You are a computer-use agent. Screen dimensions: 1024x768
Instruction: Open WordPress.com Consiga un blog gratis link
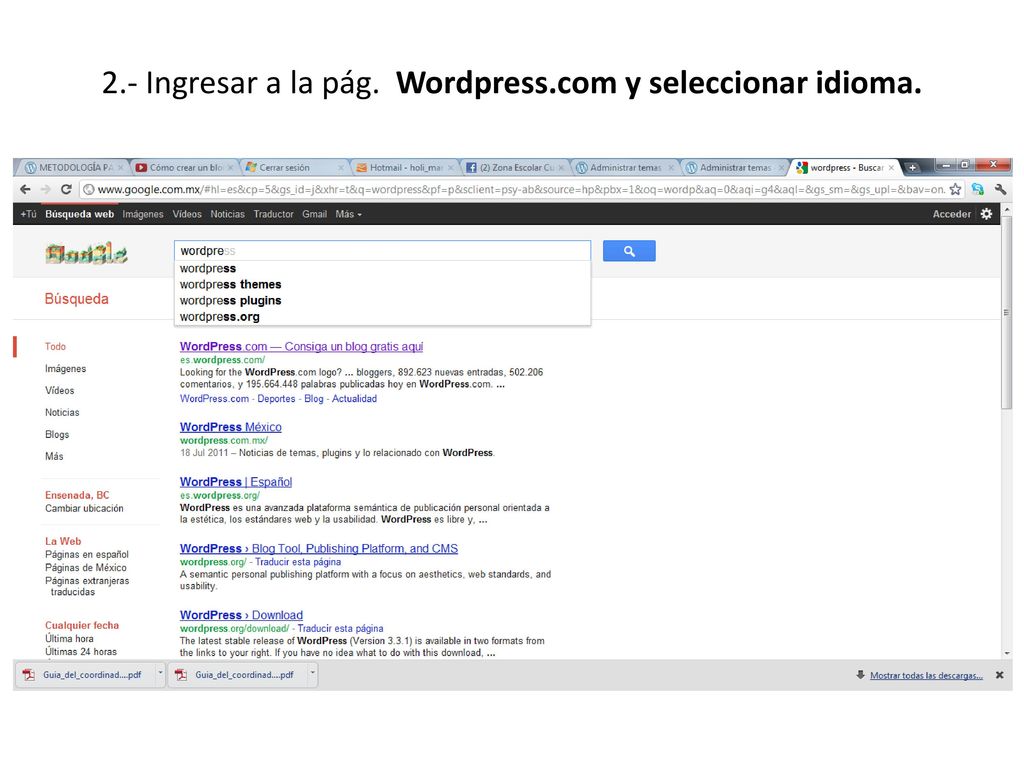[x=301, y=347]
